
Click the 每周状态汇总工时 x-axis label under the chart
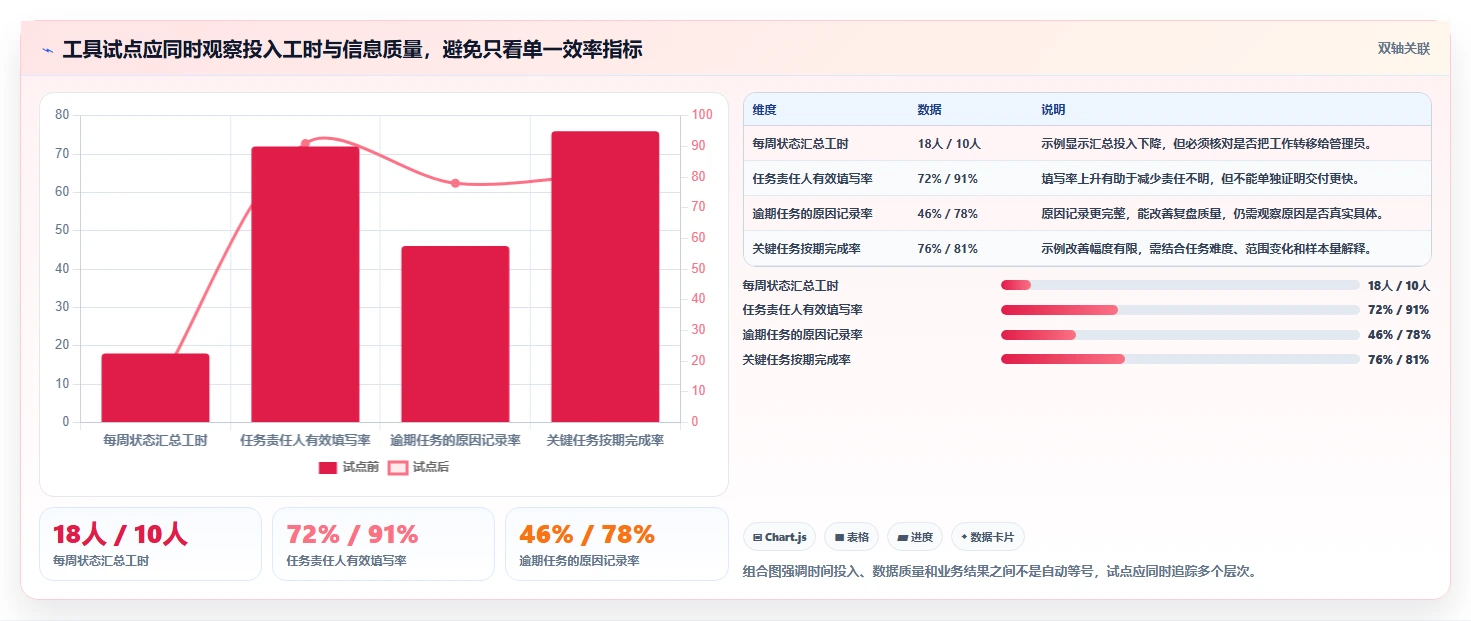tap(155, 440)
